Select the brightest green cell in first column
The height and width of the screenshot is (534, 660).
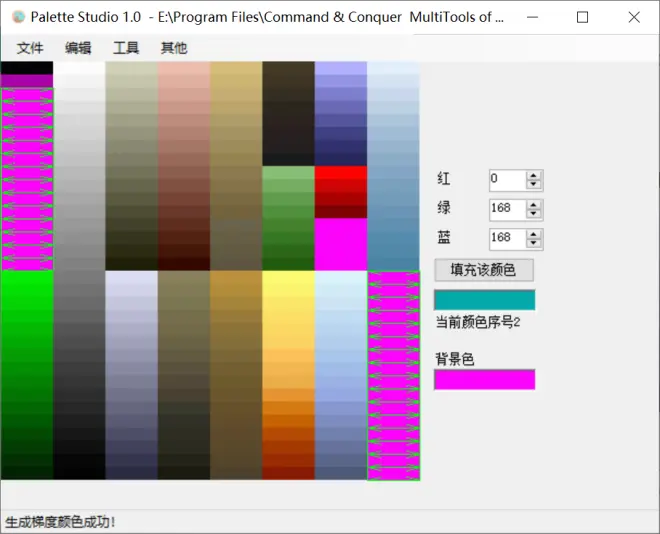point(27,277)
